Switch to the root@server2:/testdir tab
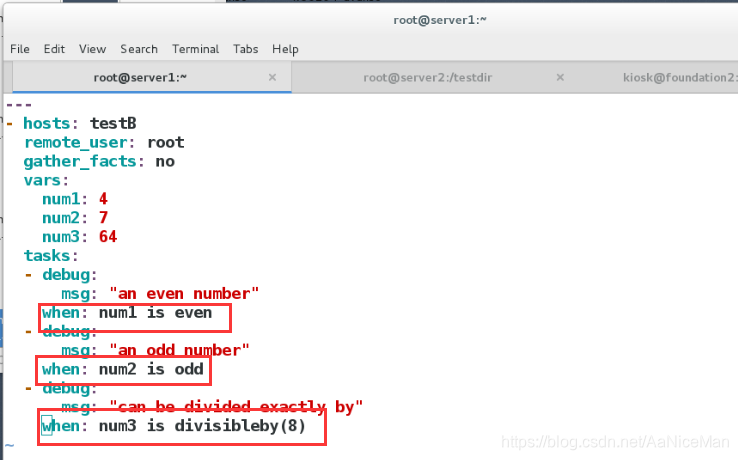The image size is (738, 460). point(427,77)
